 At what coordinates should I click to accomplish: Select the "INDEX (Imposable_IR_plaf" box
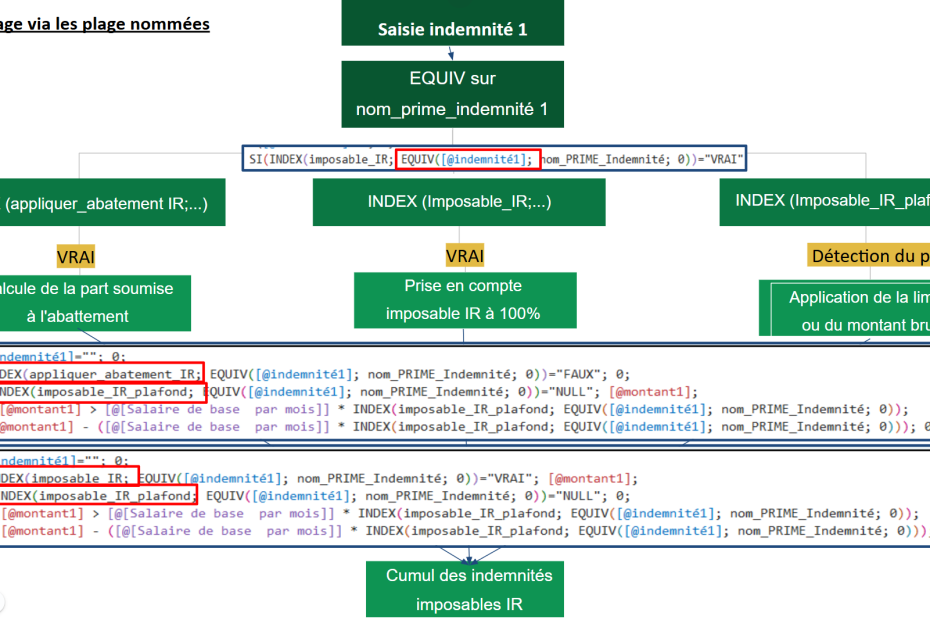pos(825,202)
